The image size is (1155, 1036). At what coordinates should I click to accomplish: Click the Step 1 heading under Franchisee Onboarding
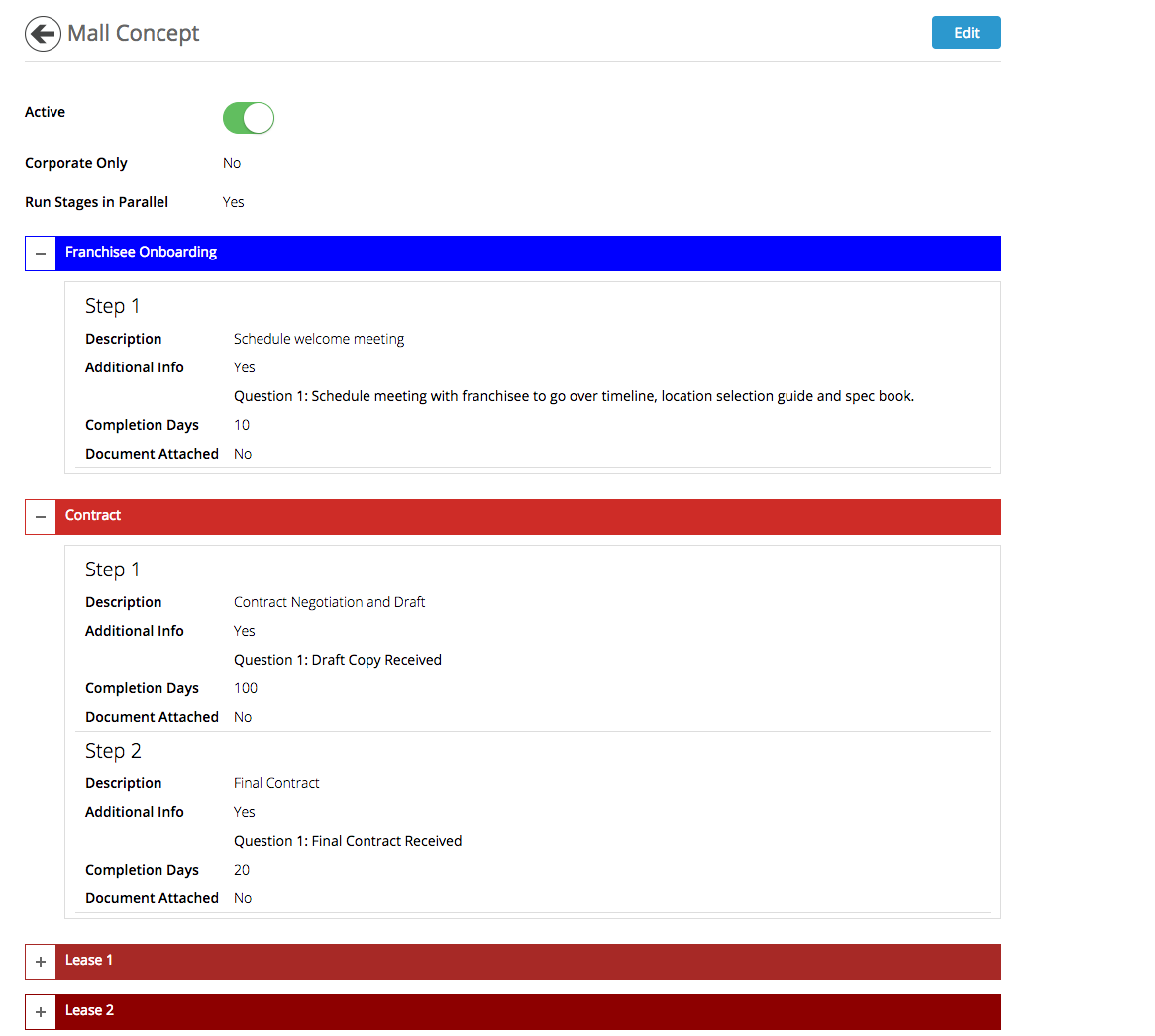coord(112,306)
